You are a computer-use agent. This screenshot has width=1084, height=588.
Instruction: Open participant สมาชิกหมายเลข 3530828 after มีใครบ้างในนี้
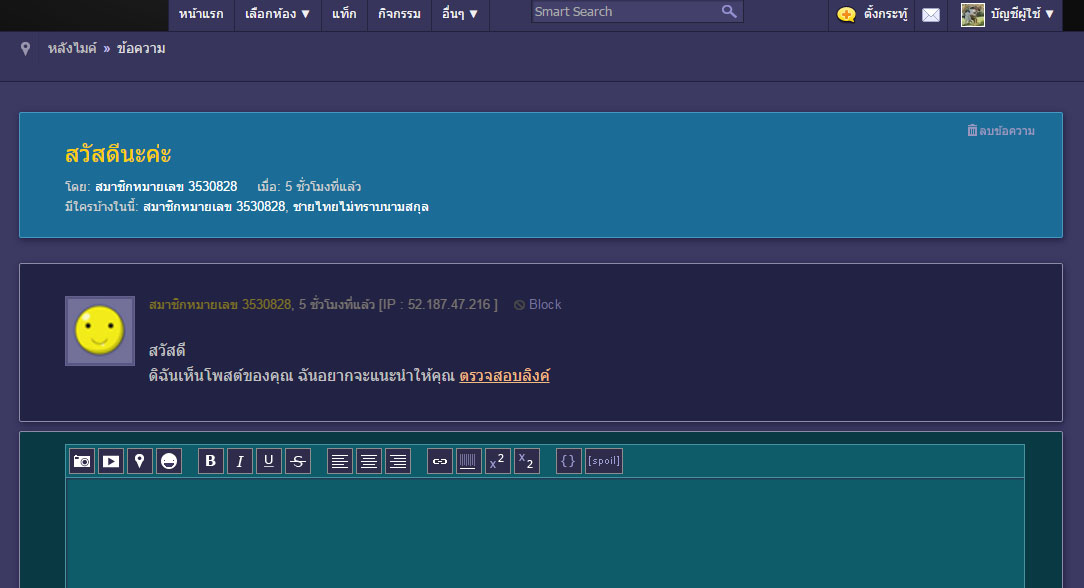click(214, 207)
